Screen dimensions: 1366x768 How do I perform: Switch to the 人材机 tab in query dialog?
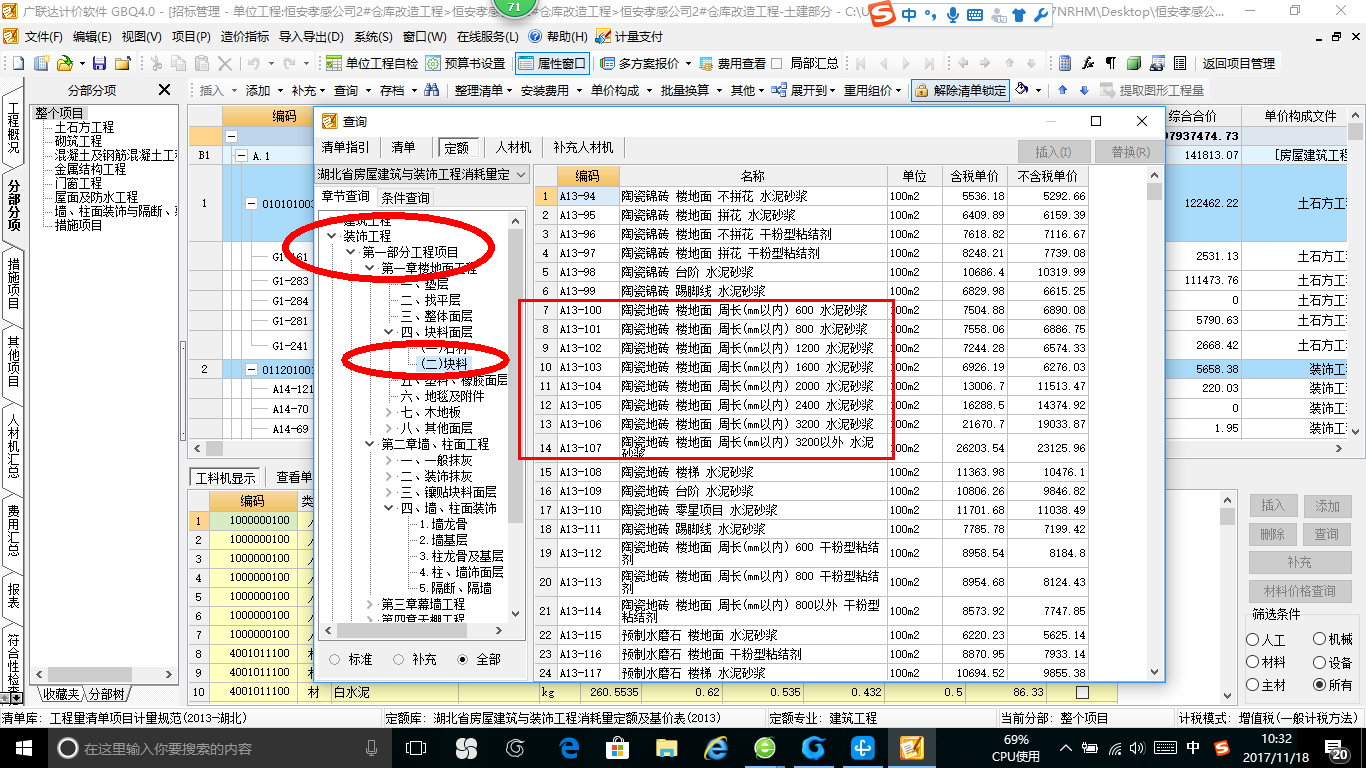[x=514, y=147]
